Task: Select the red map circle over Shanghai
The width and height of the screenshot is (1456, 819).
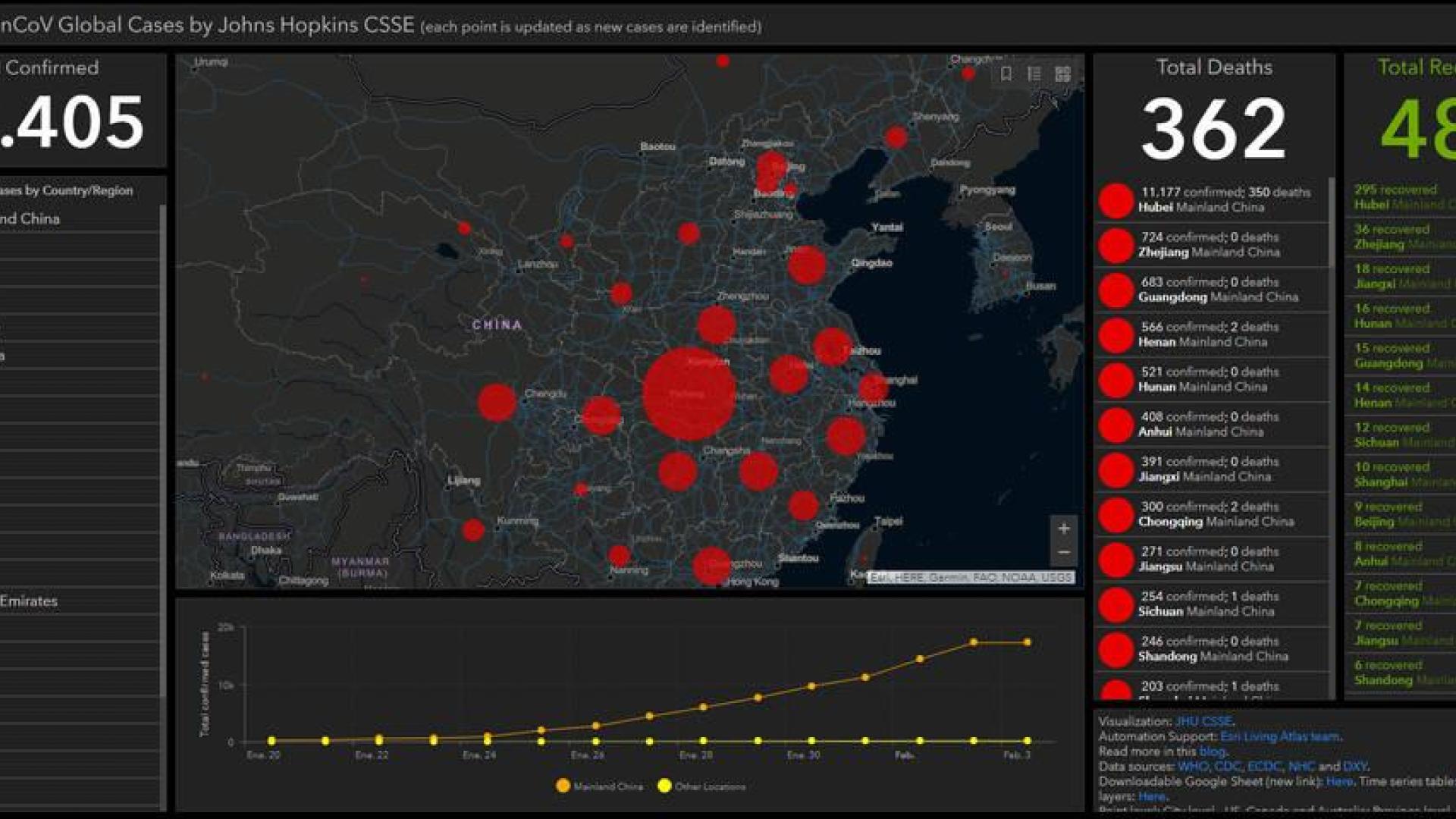Action: pyautogui.click(x=874, y=388)
